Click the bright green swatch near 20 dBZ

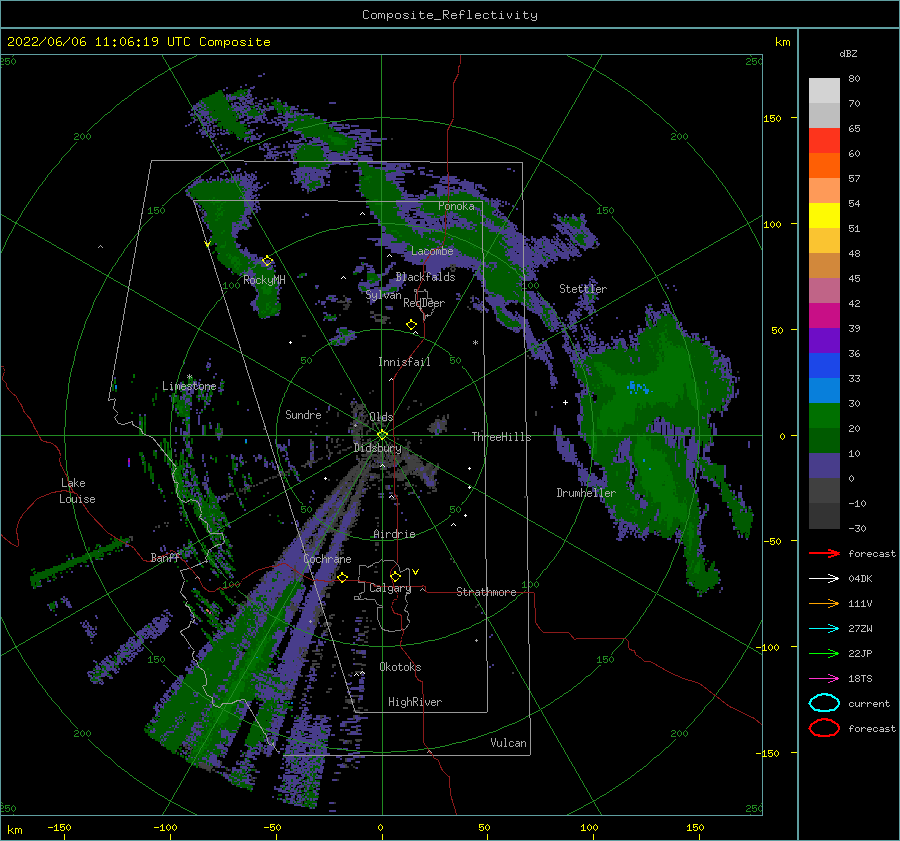(824, 415)
